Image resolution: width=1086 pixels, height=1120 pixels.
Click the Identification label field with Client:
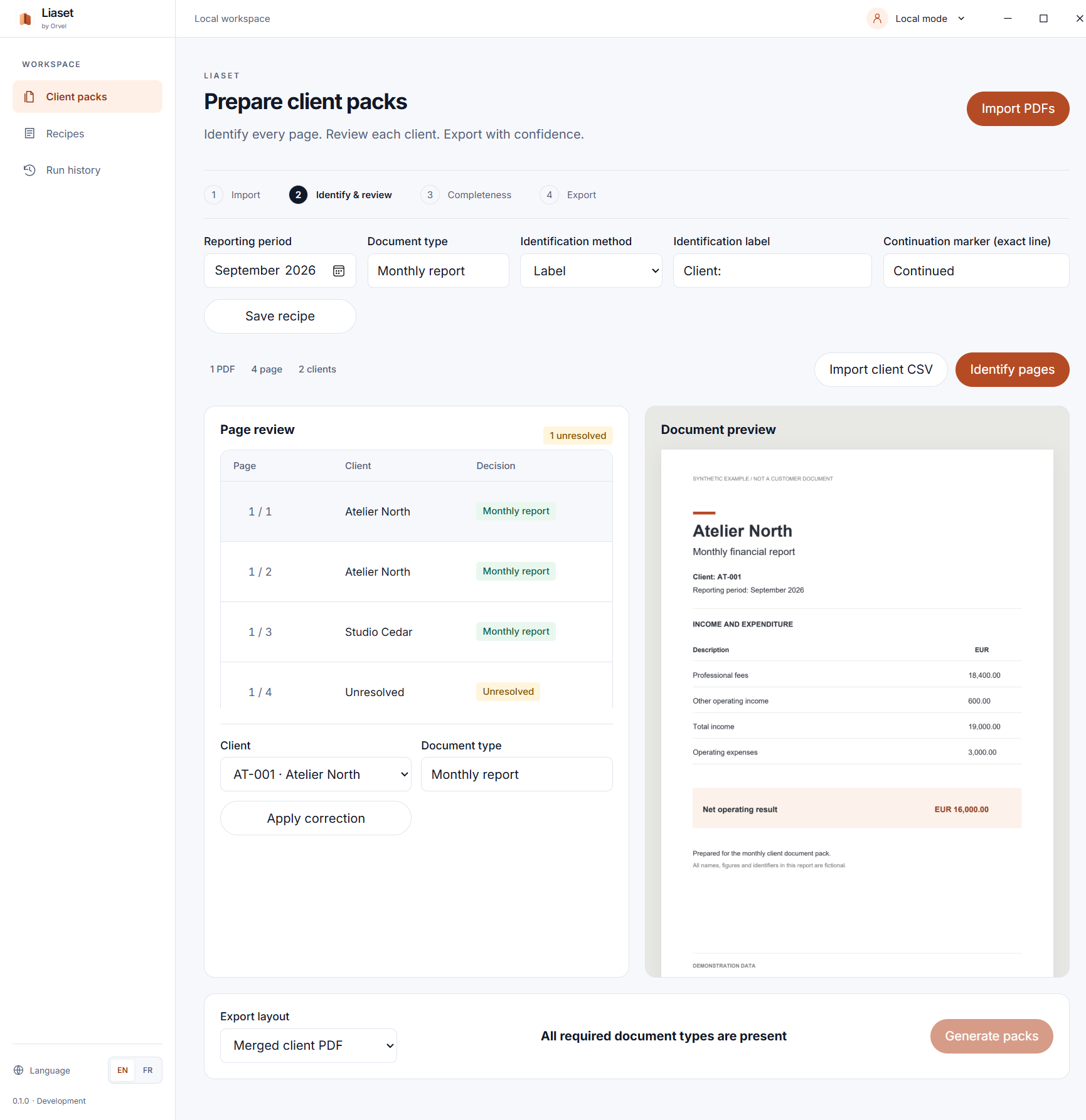click(772, 271)
